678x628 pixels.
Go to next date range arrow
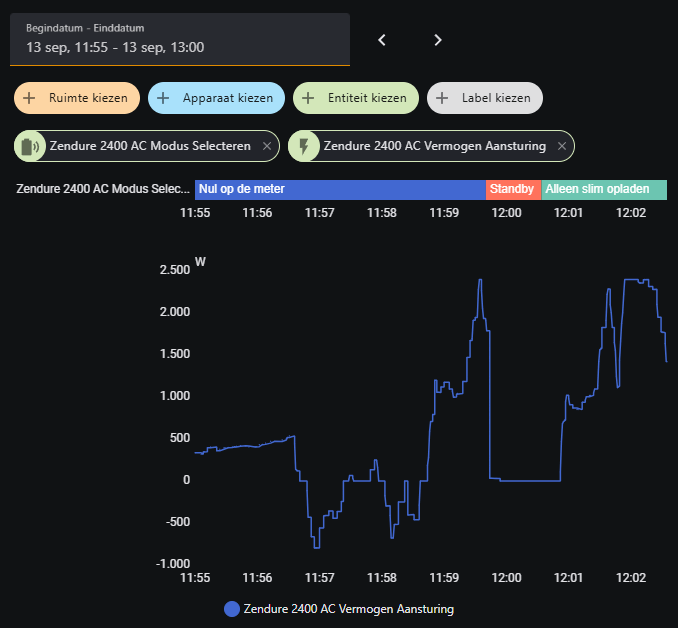[x=437, y=40]
